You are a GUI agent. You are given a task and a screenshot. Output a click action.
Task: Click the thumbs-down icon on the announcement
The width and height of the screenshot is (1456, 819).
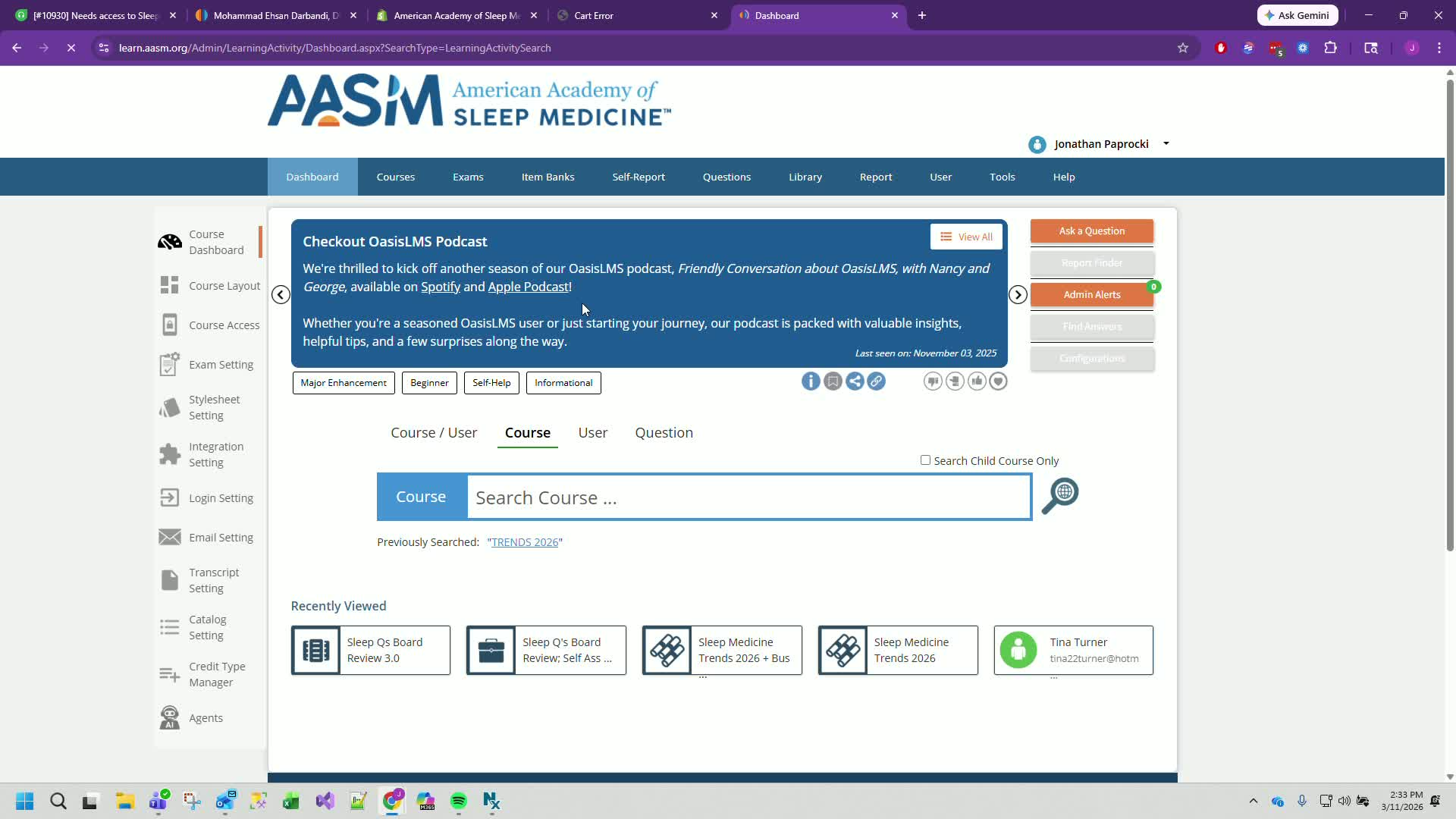tap(933, 381)
